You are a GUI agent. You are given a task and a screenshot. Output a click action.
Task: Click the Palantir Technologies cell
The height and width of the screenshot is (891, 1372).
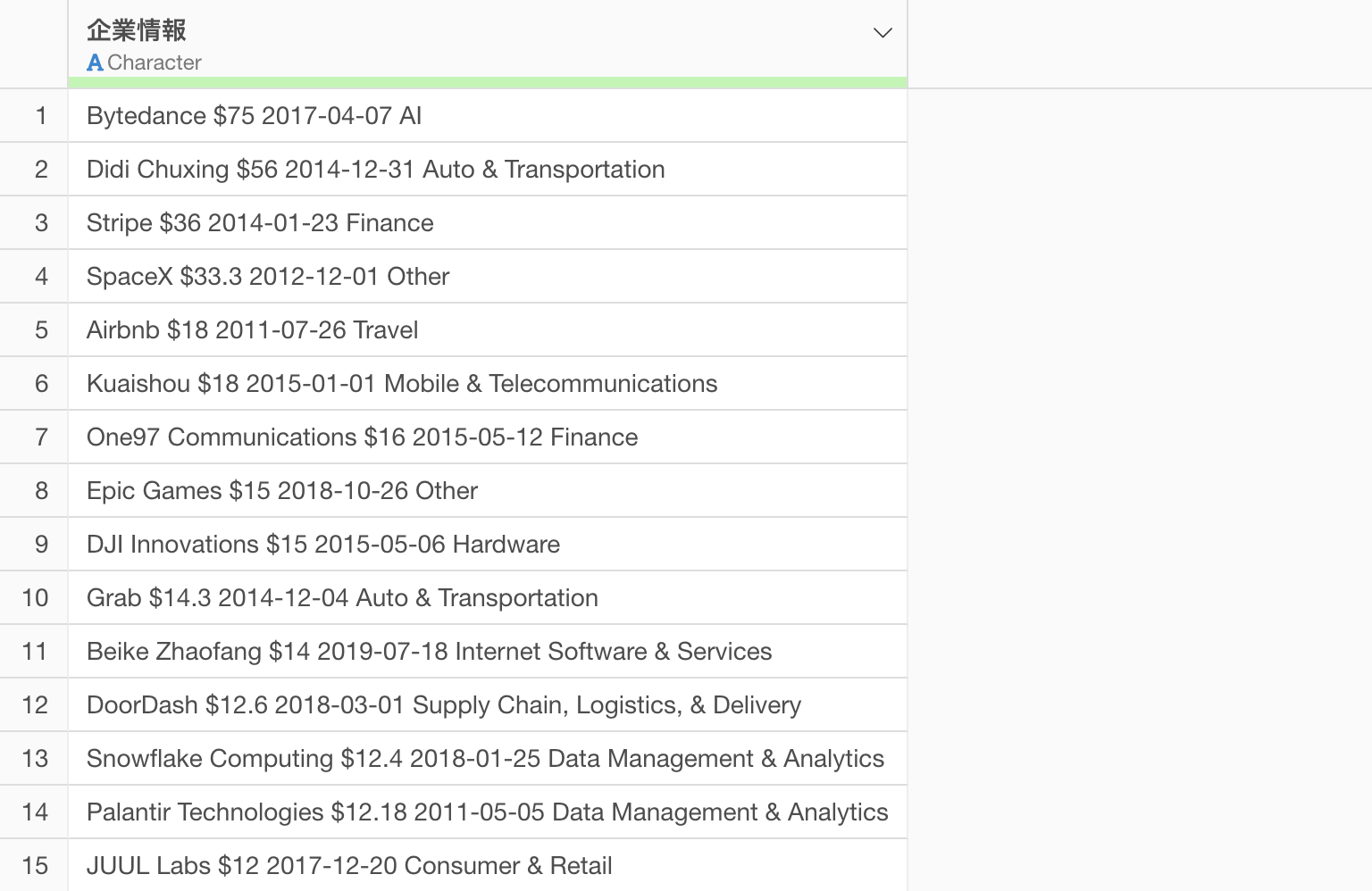coord(487,812)
